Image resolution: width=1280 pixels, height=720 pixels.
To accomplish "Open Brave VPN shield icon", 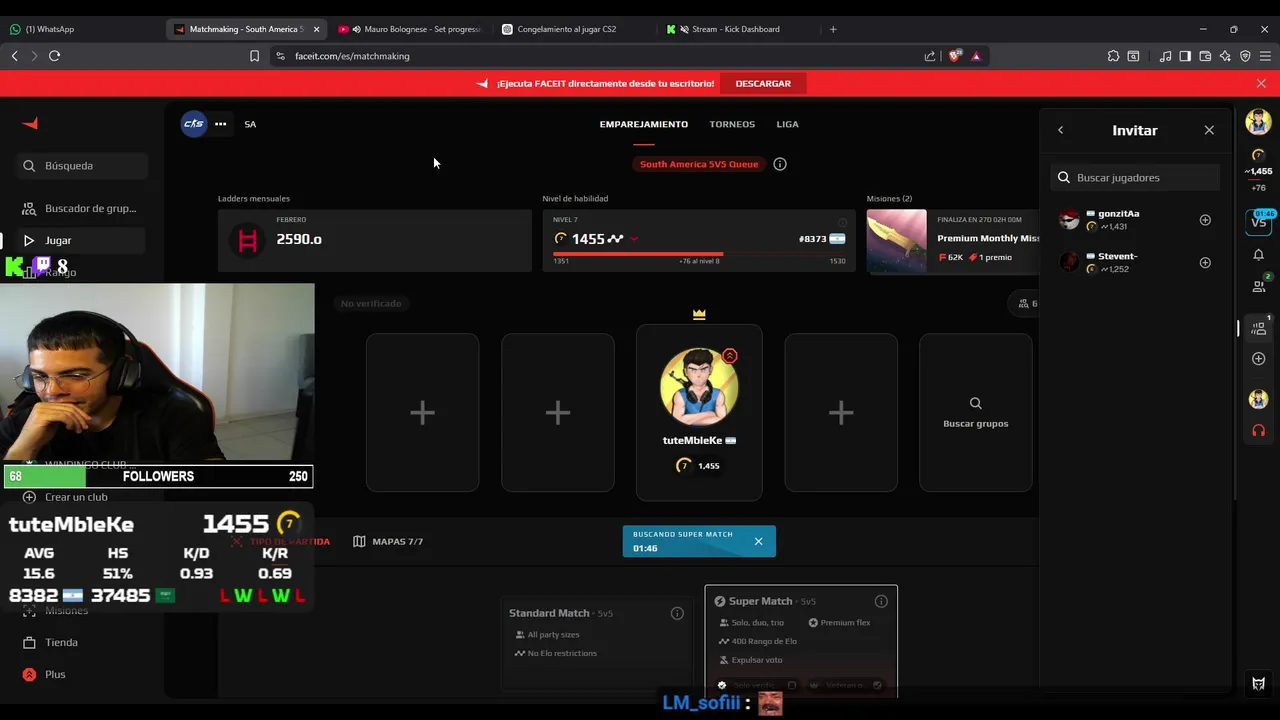I will coord(1245,56).
